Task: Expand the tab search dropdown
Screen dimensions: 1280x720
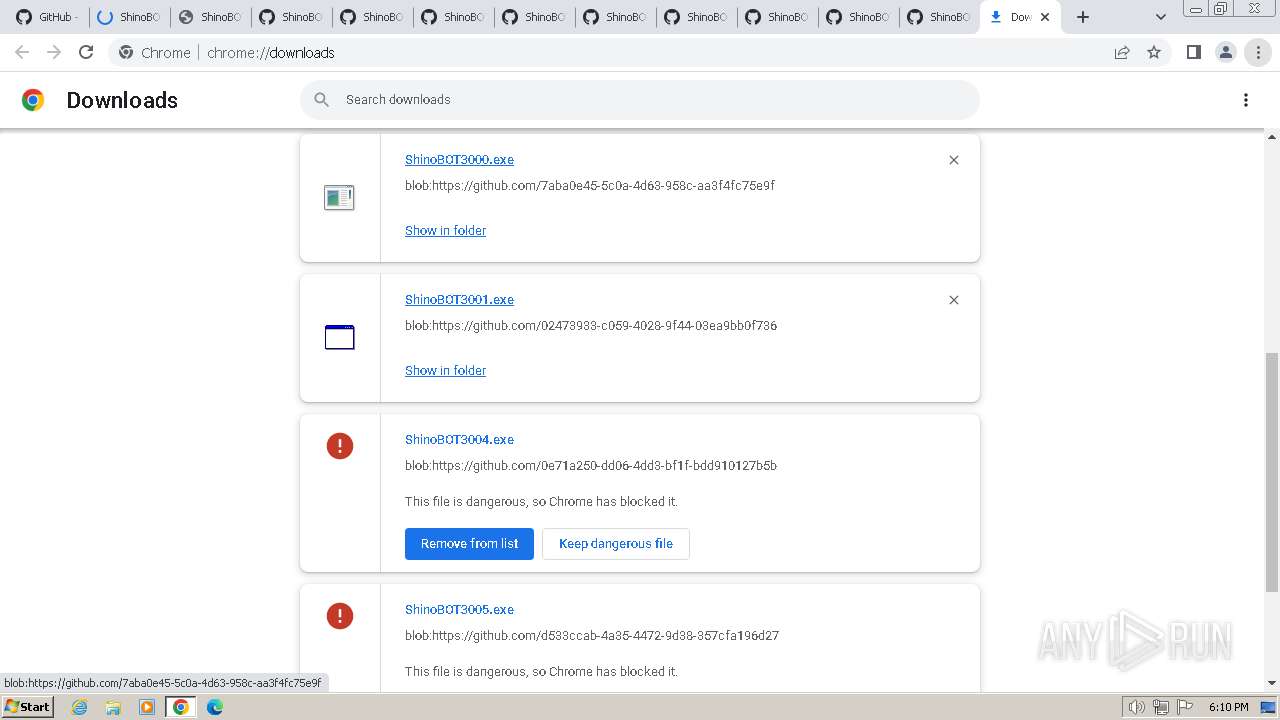Action: point(1160,17)
